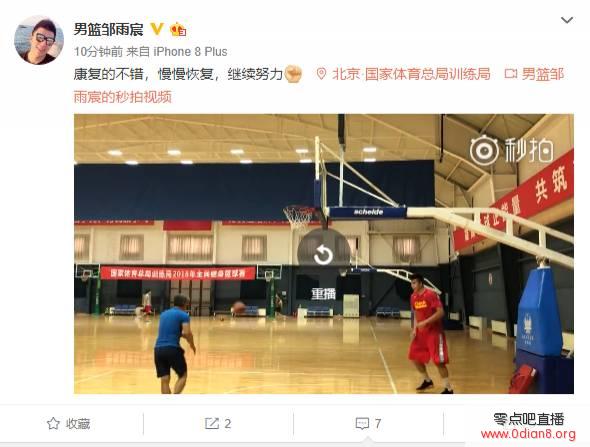Click the fist emoji in post
Viewport: 590px width, 447px height.
[293, 74]
